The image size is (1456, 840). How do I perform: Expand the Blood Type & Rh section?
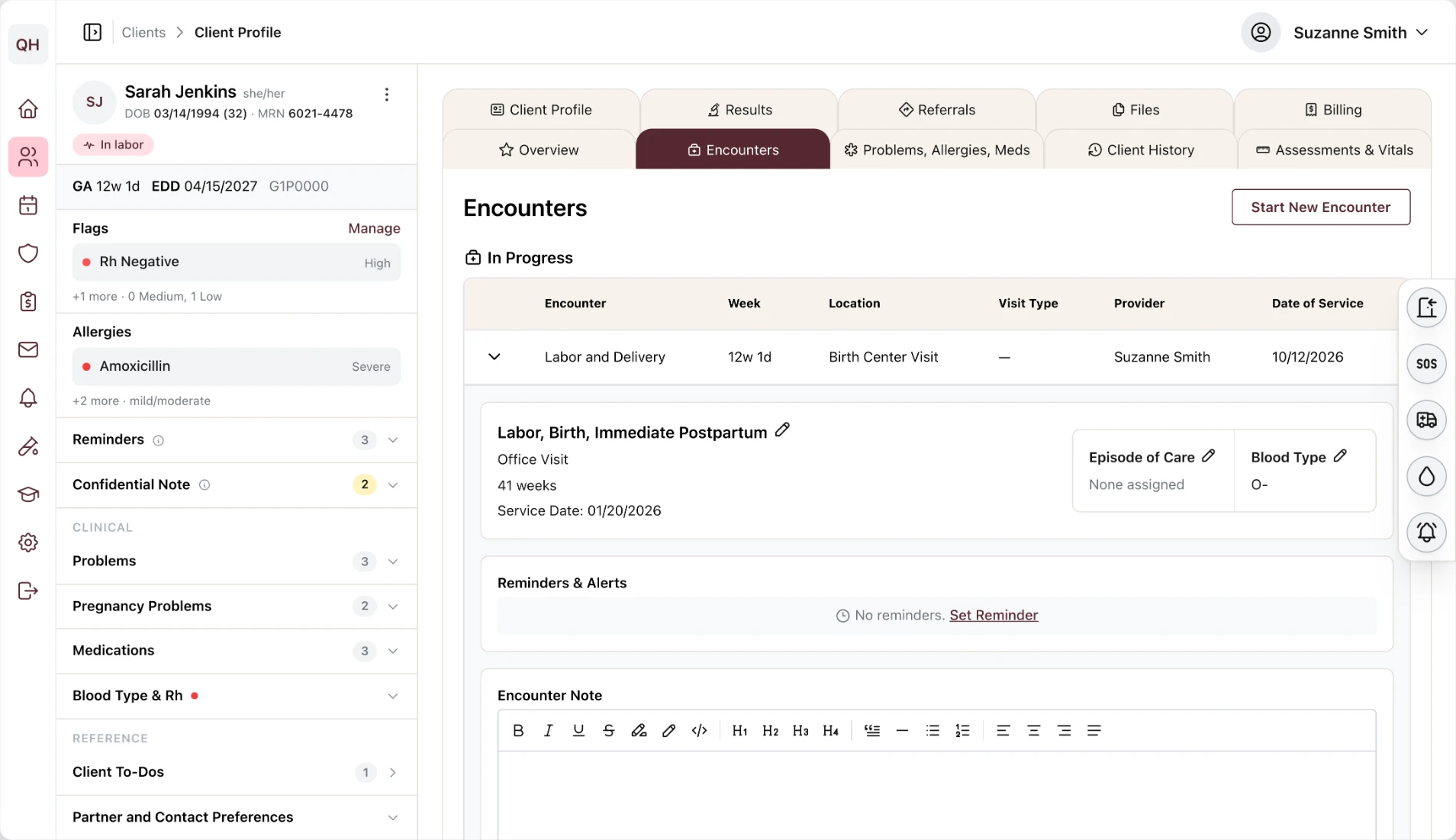pyautogui.click(x=393, y=696)
